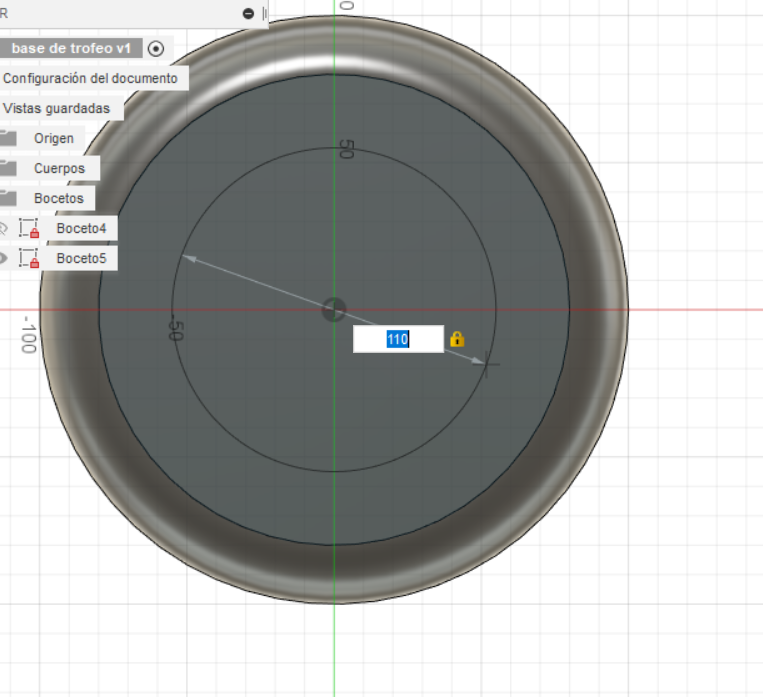Select the Bocetos tree label
Image resolution: width=763 pixels, height=697 pixels.
[x=59, y=198]
